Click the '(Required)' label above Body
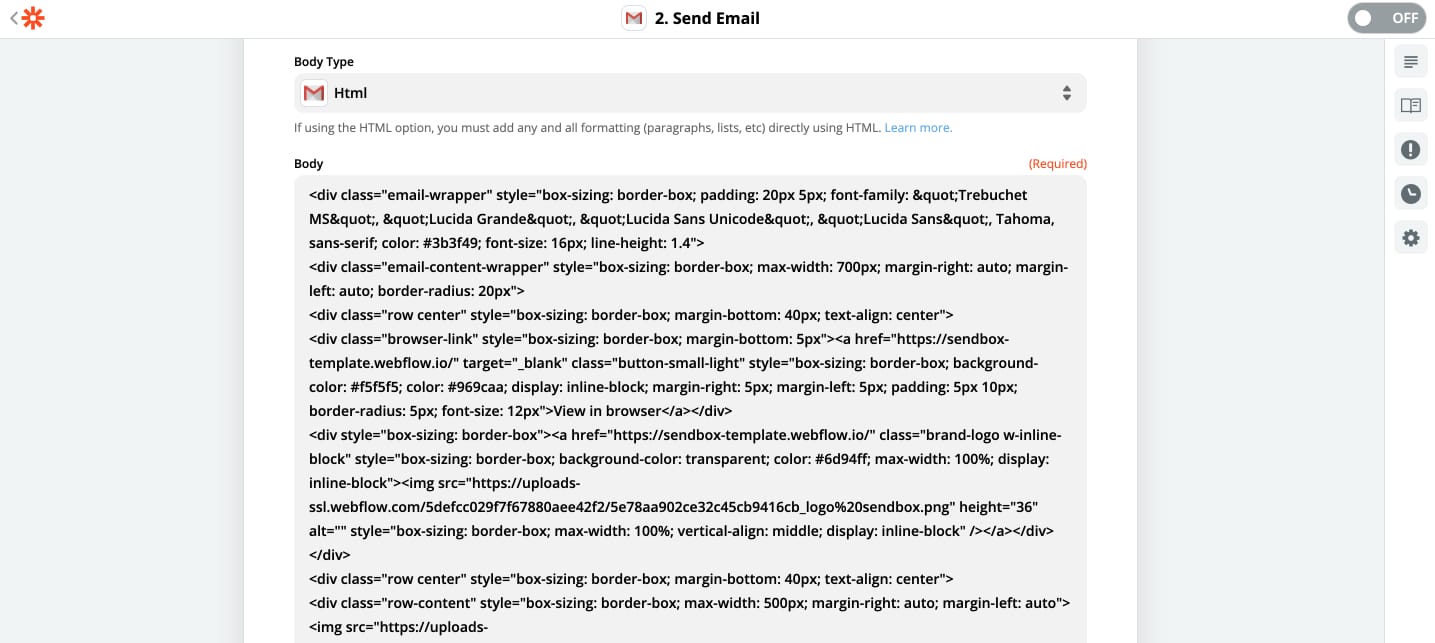 (x=1057, y=164)
